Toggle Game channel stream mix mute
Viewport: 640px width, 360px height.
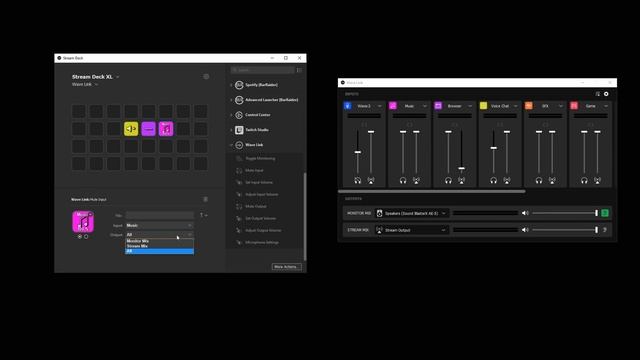[x=597, y=180]
